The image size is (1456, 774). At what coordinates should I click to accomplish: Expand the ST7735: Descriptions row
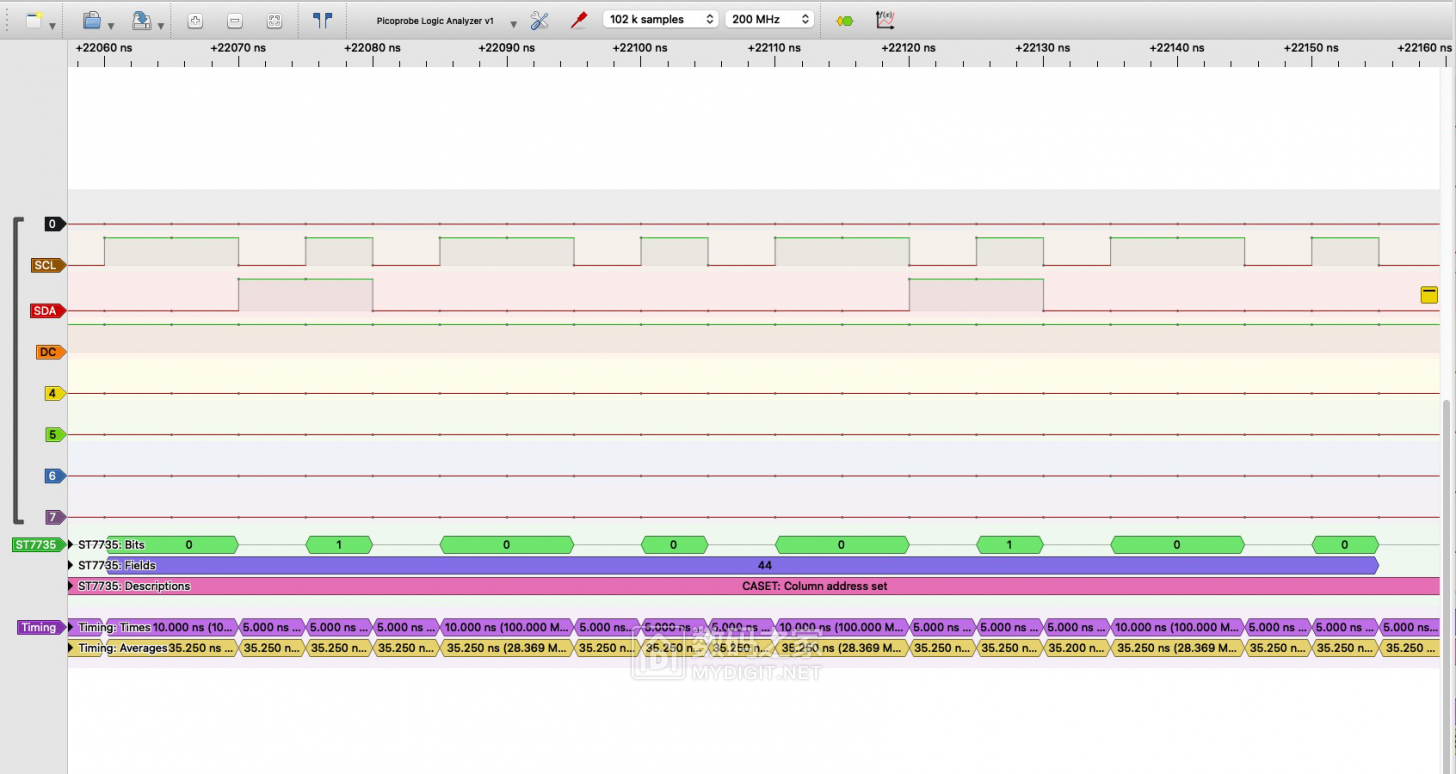click(x=71, y=586)
